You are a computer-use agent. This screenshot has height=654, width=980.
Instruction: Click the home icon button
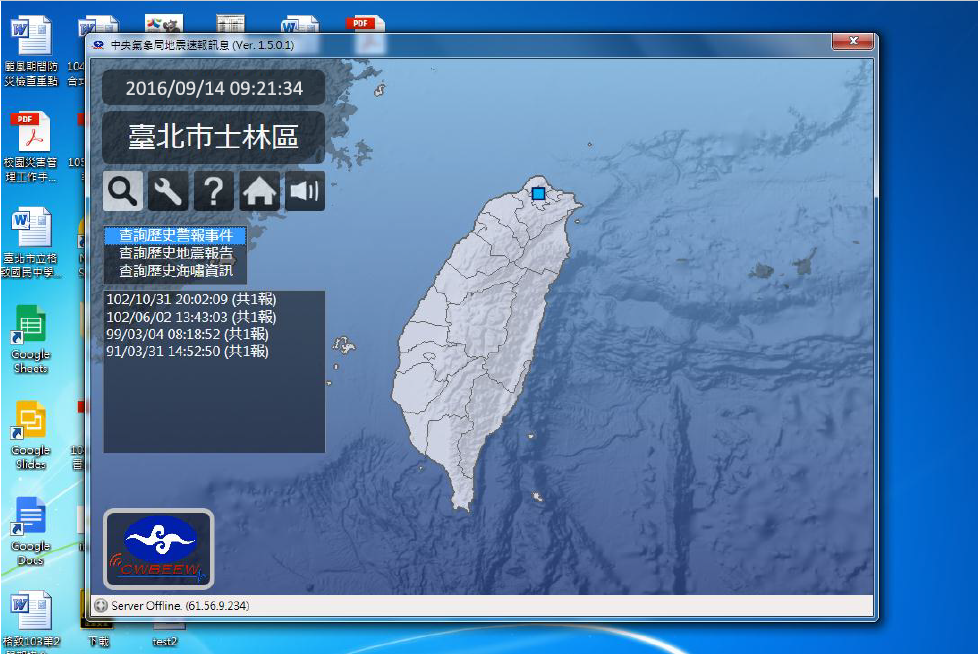[260, 191]
